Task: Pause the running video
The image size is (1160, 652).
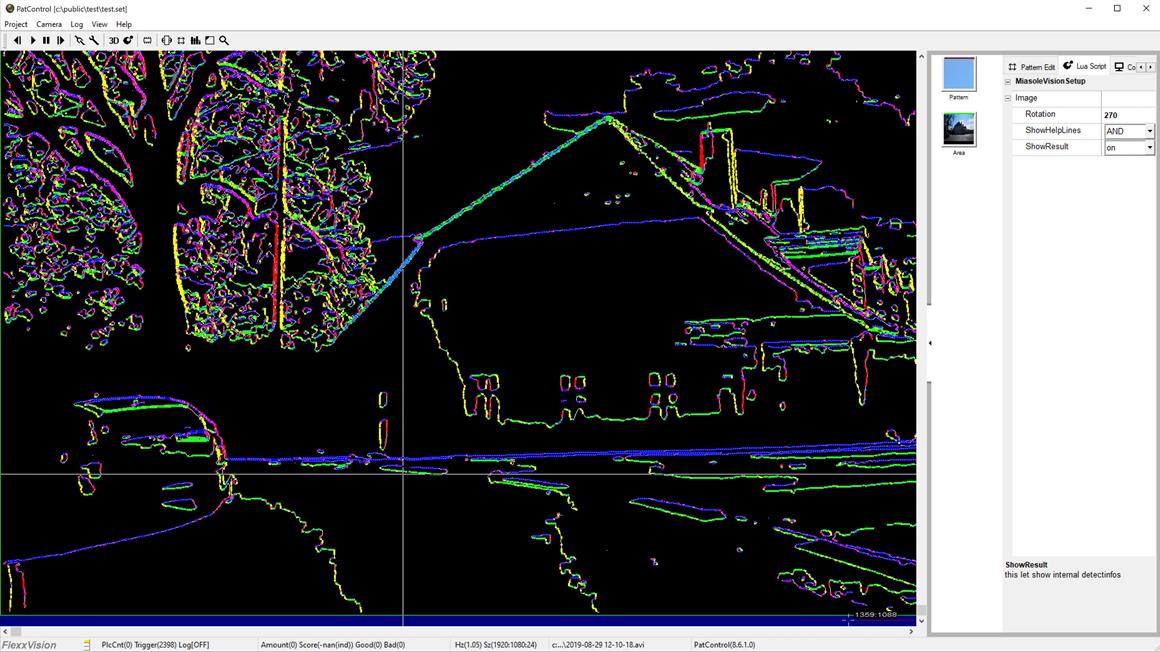Action: click(x=47, y=41)
